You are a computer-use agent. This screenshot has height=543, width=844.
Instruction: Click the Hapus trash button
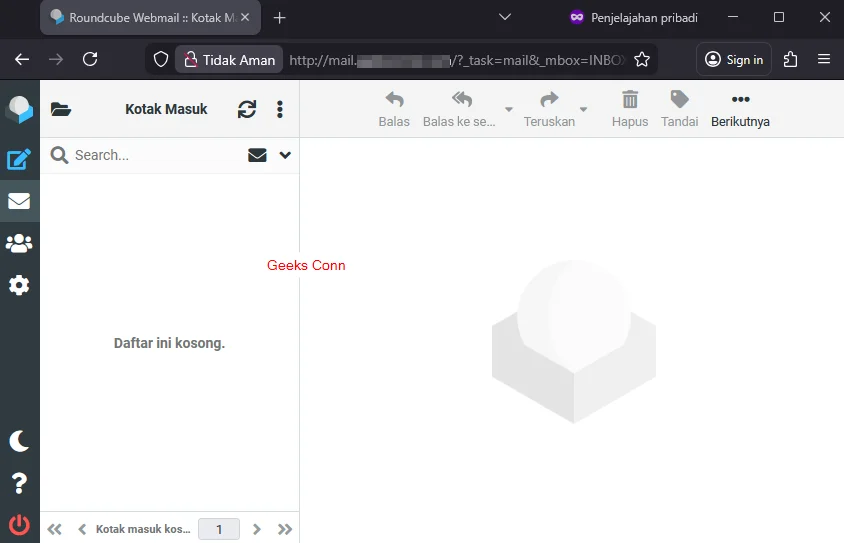click(x=630, y=109)
